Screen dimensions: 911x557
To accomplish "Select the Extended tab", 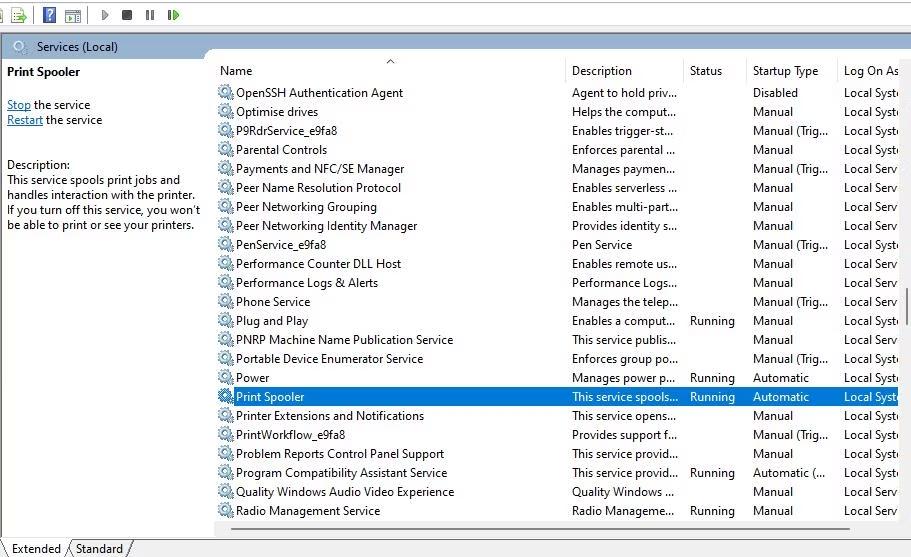I will [36, 548].
